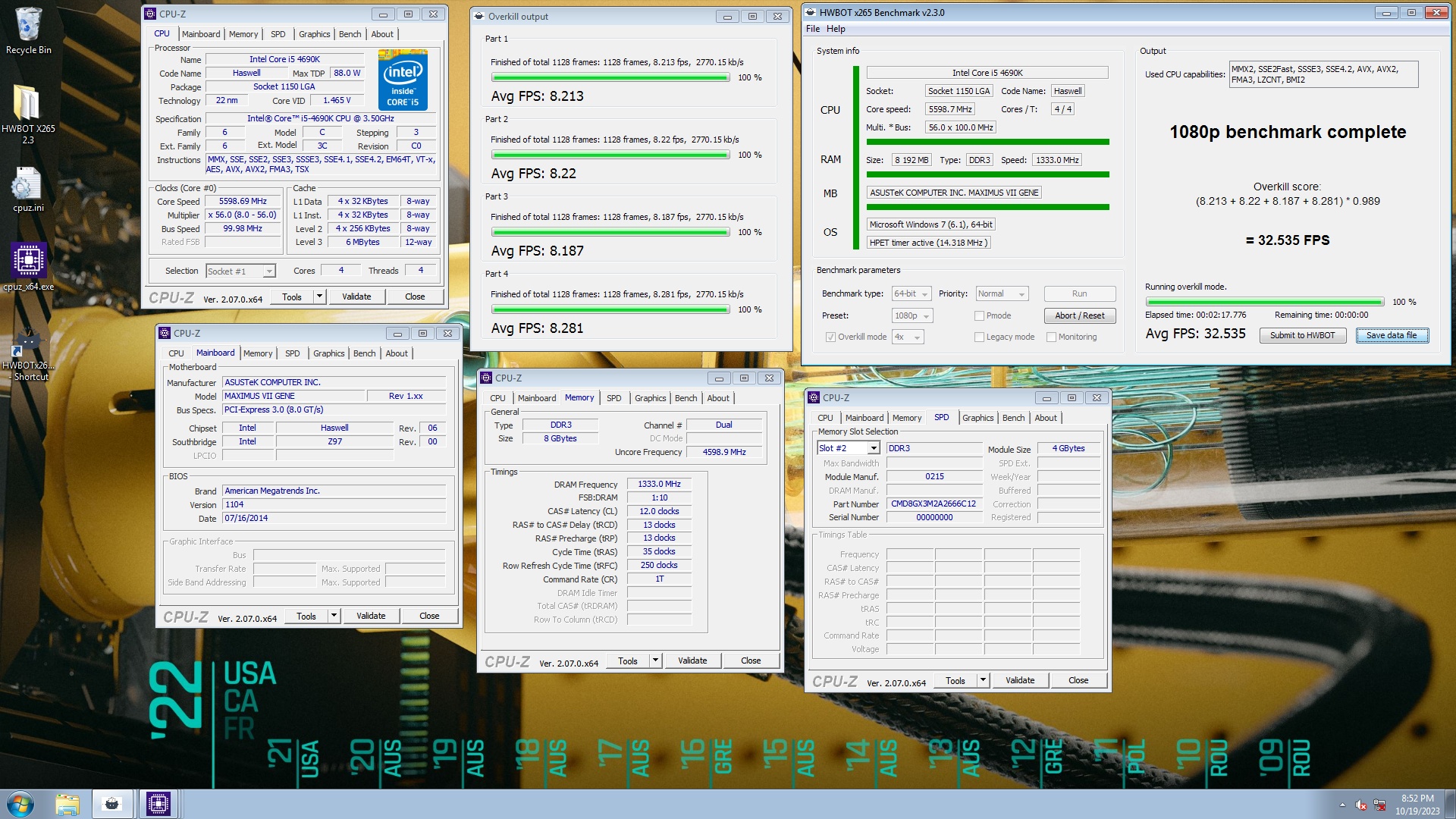Click the network tray icon

(x=1379, y=805)
